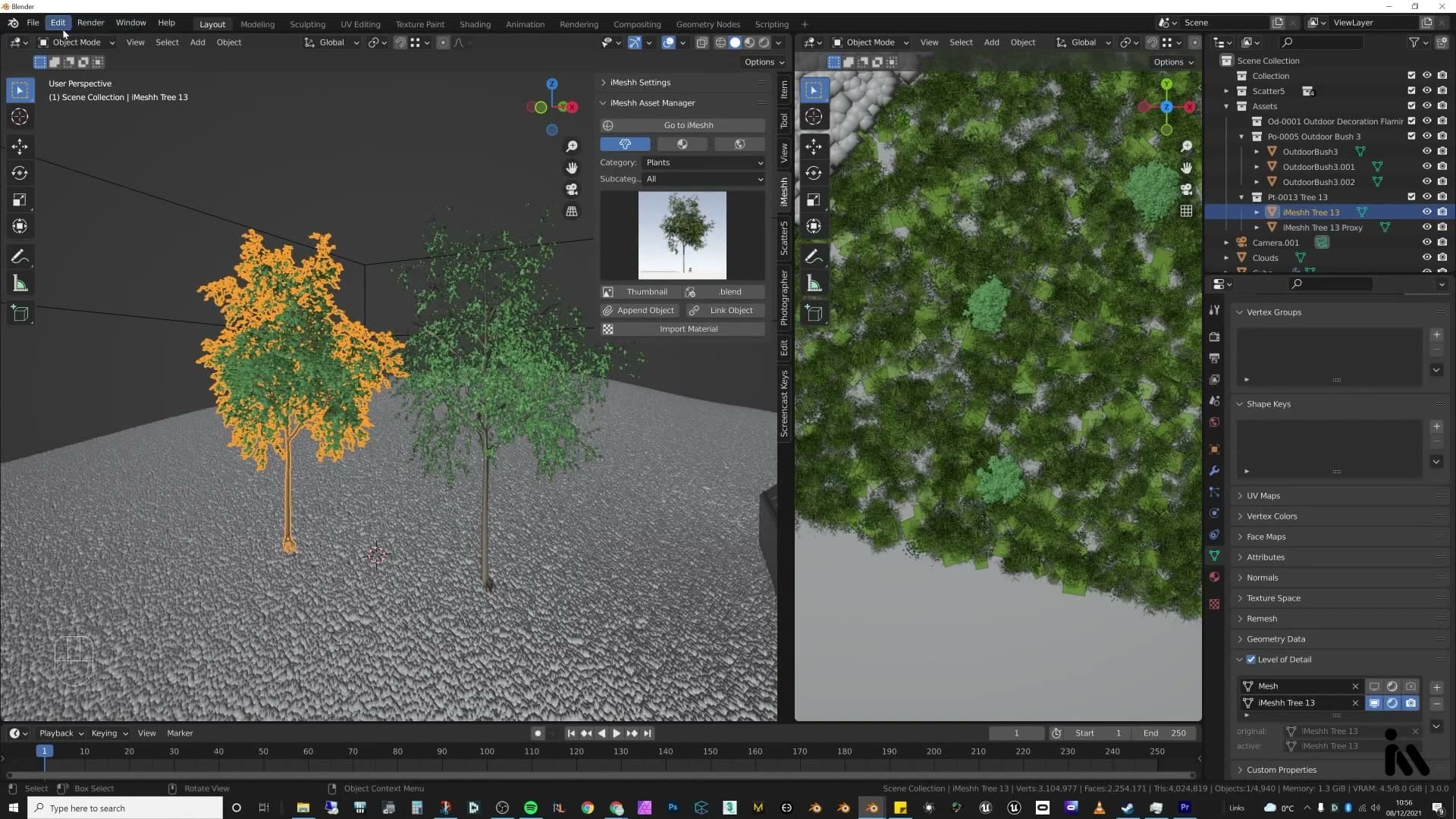Click the Append Object button
1456x819 pixels.
pyautogui.click(x=640, y=310)
